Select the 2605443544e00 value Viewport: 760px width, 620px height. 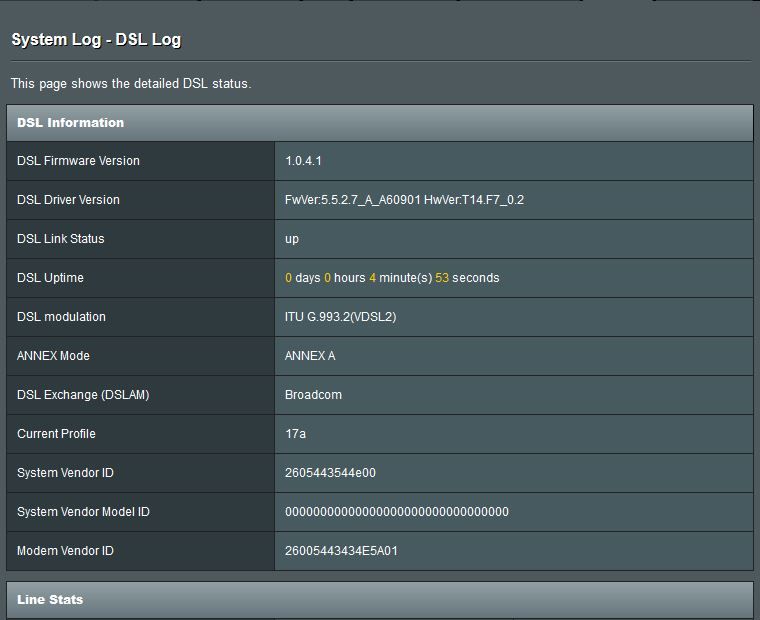tap(331, 473)
